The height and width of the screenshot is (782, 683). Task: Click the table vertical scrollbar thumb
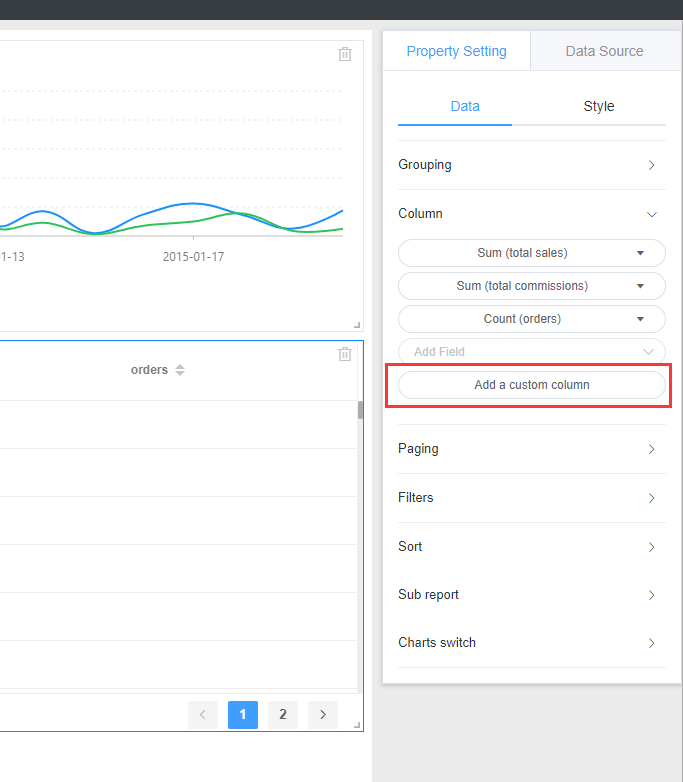(360, 410)
